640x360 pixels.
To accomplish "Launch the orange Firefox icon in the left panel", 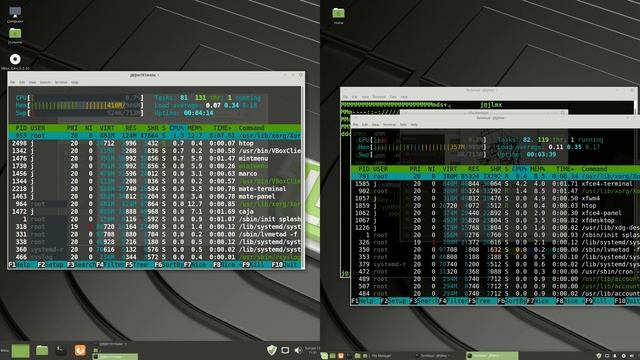I will 80,350.
